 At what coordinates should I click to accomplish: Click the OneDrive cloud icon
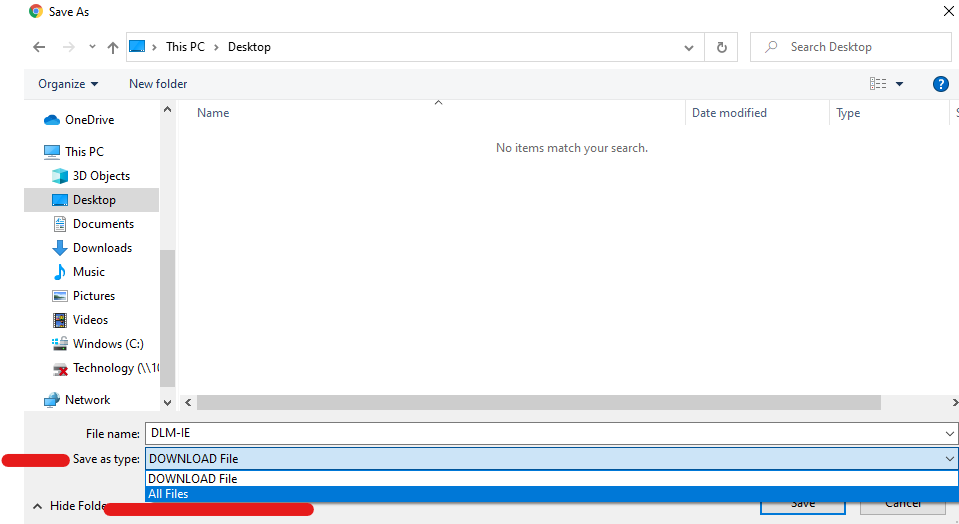(51, 120)
